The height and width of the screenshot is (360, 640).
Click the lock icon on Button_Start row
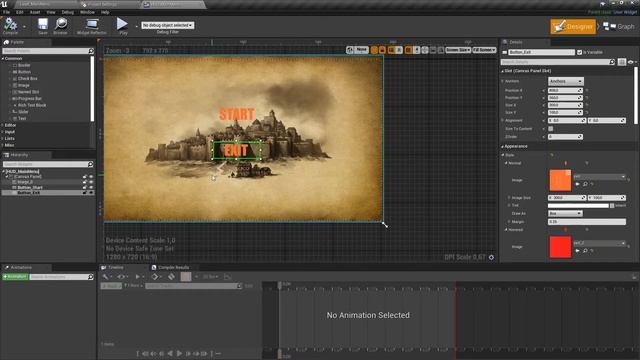pos(85,187)
